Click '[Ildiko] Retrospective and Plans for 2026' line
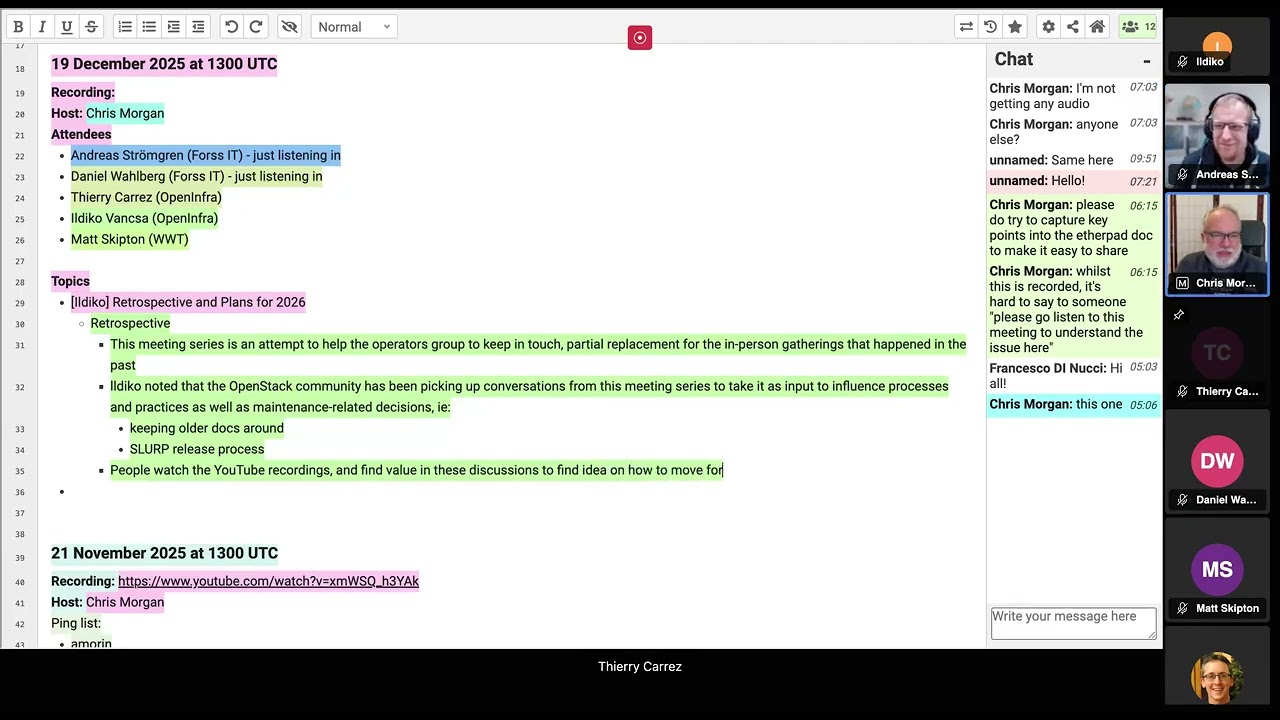1280x720 pixels. 188,302
